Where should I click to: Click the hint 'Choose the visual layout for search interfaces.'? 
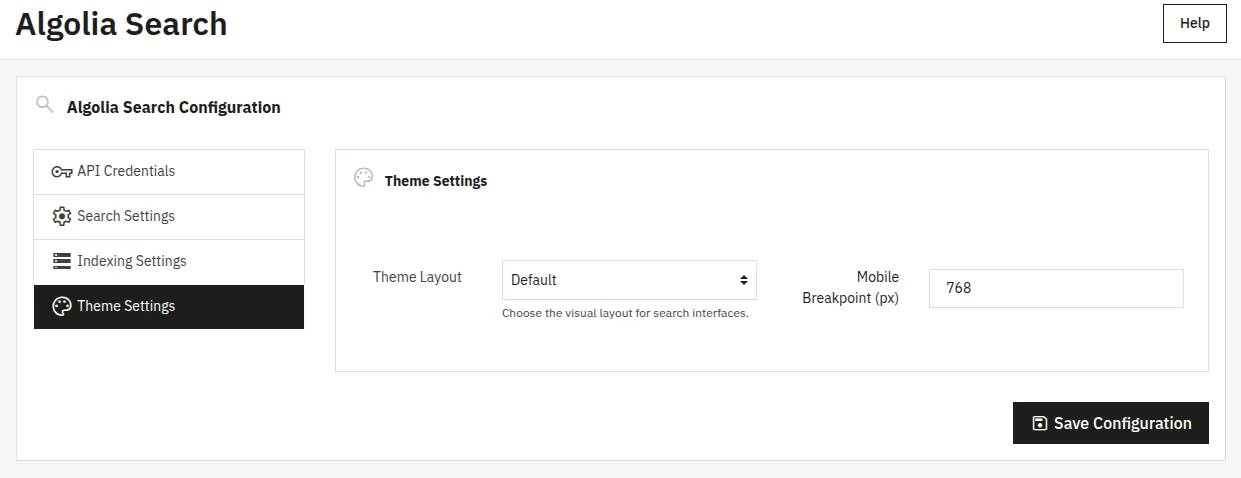coord(625,313)
